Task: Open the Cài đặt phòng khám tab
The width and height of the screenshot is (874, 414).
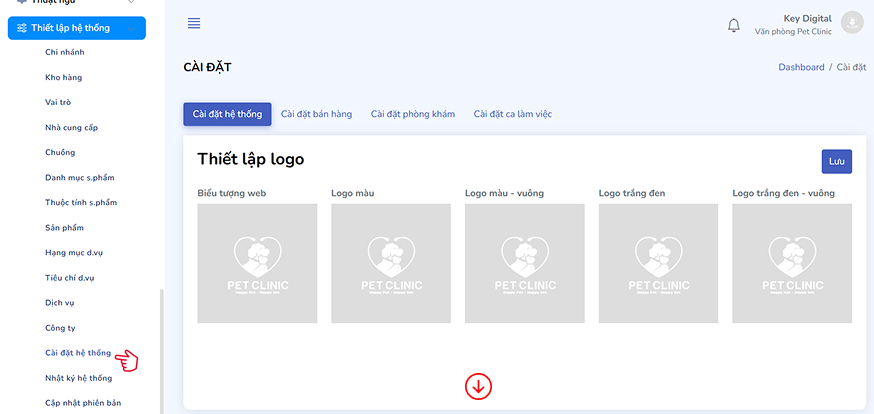Action: (x=412, y=114)
